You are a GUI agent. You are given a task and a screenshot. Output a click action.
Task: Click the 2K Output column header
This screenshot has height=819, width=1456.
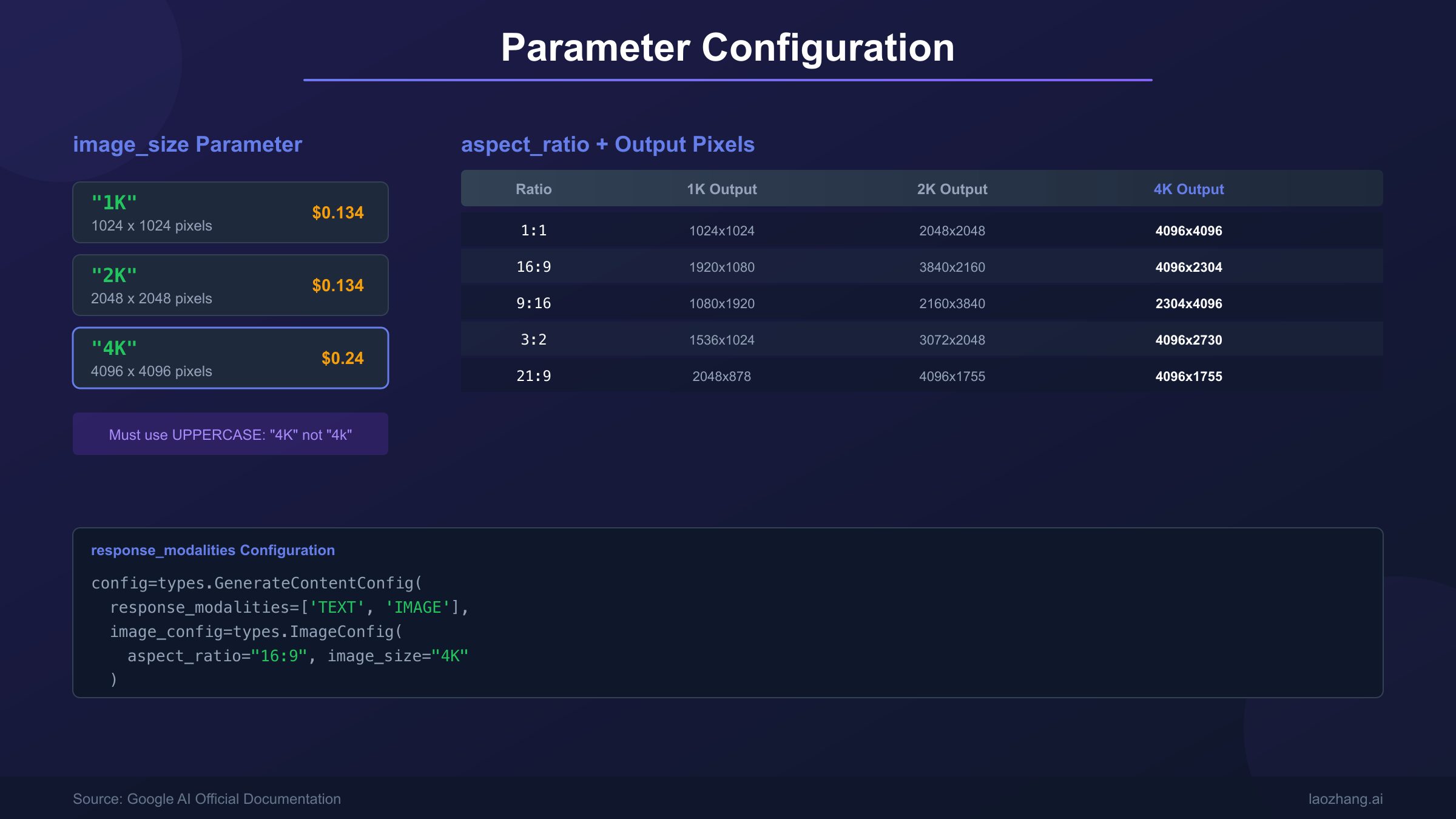click(x=952, y=189)
